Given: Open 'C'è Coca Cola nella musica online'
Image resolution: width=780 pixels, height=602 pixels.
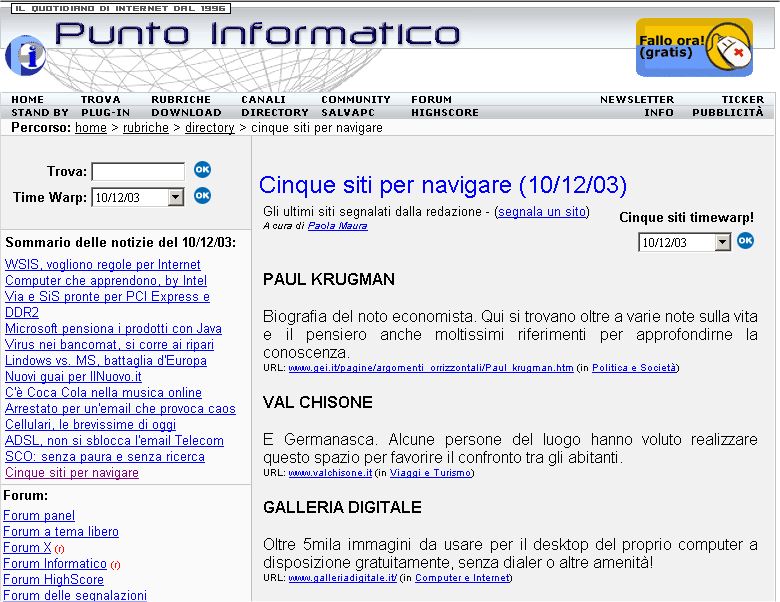Looking at the screenshot, I should click(x=103, y=393).
